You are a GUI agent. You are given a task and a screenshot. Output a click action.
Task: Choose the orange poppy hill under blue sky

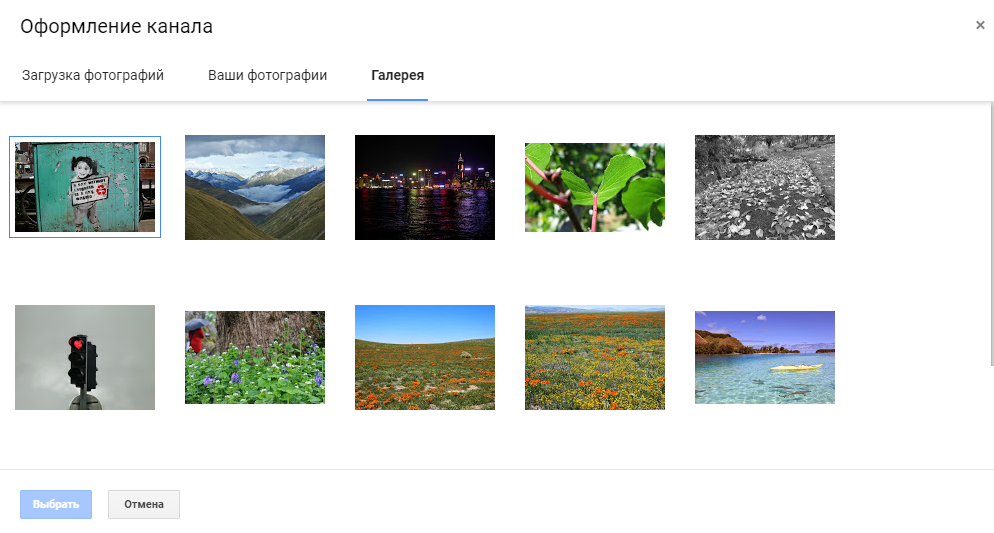point(425,357)
